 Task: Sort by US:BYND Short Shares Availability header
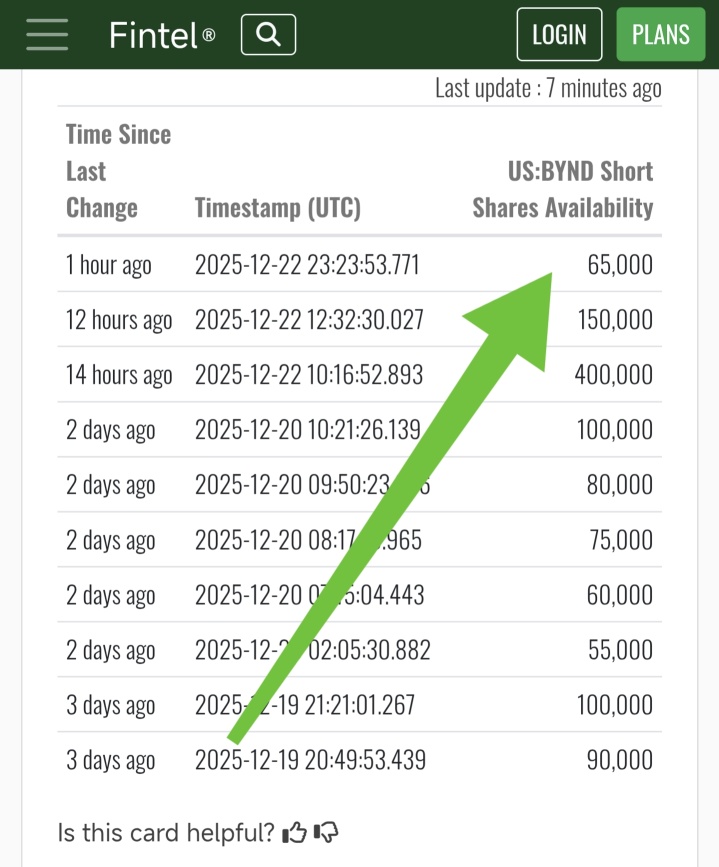(562, 189)
